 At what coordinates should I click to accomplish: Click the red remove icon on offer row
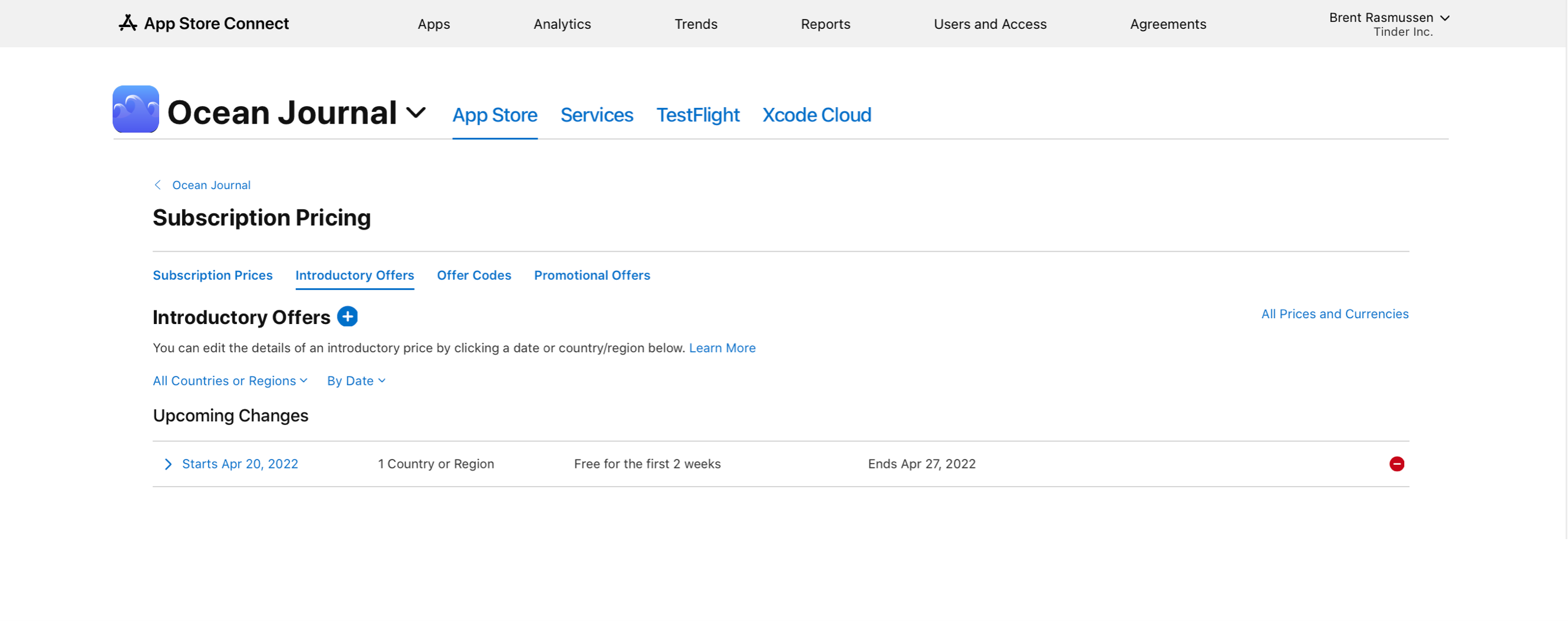click(x=1396, y=464)
